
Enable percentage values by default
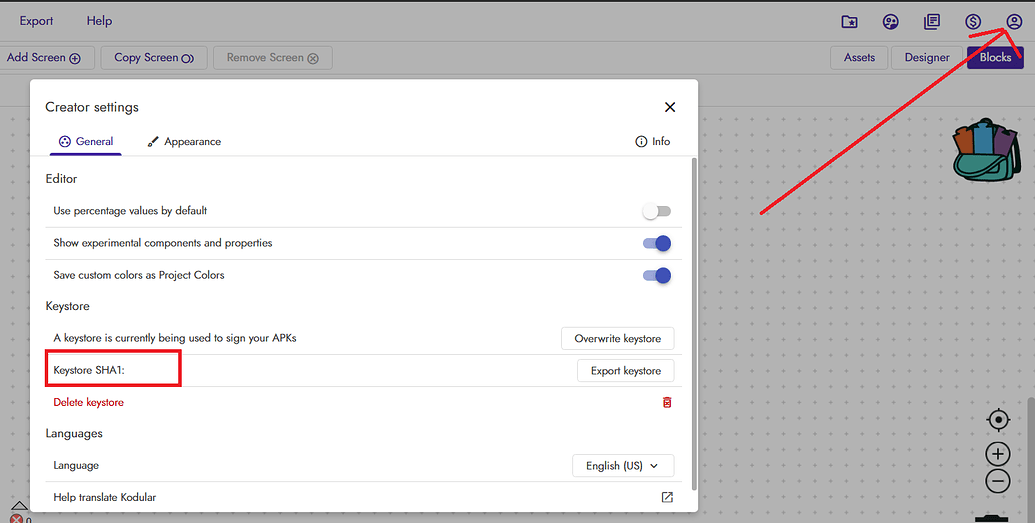(x=656, y=211)
